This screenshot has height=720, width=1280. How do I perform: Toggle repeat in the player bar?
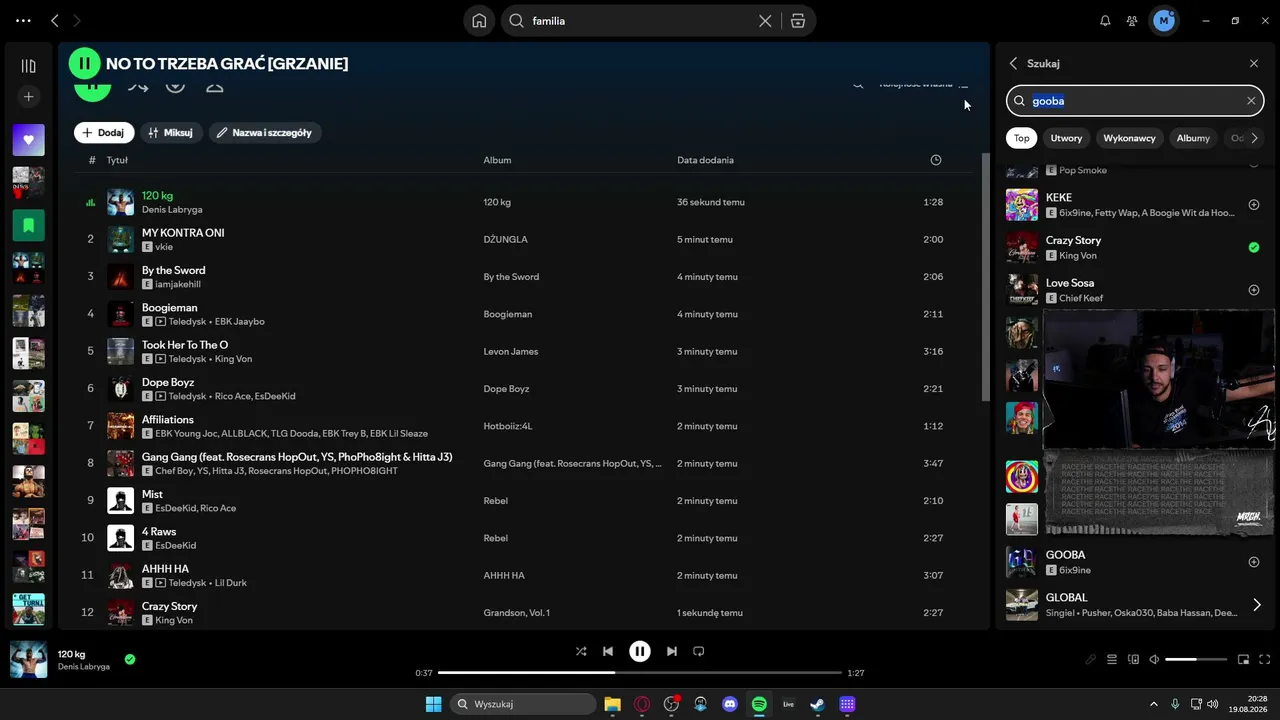699,651
